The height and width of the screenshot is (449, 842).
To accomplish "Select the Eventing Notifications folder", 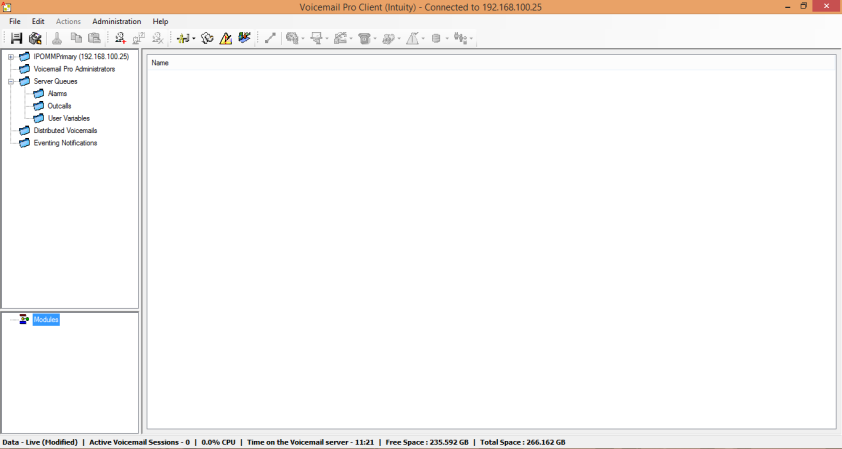I will (66, 143).
